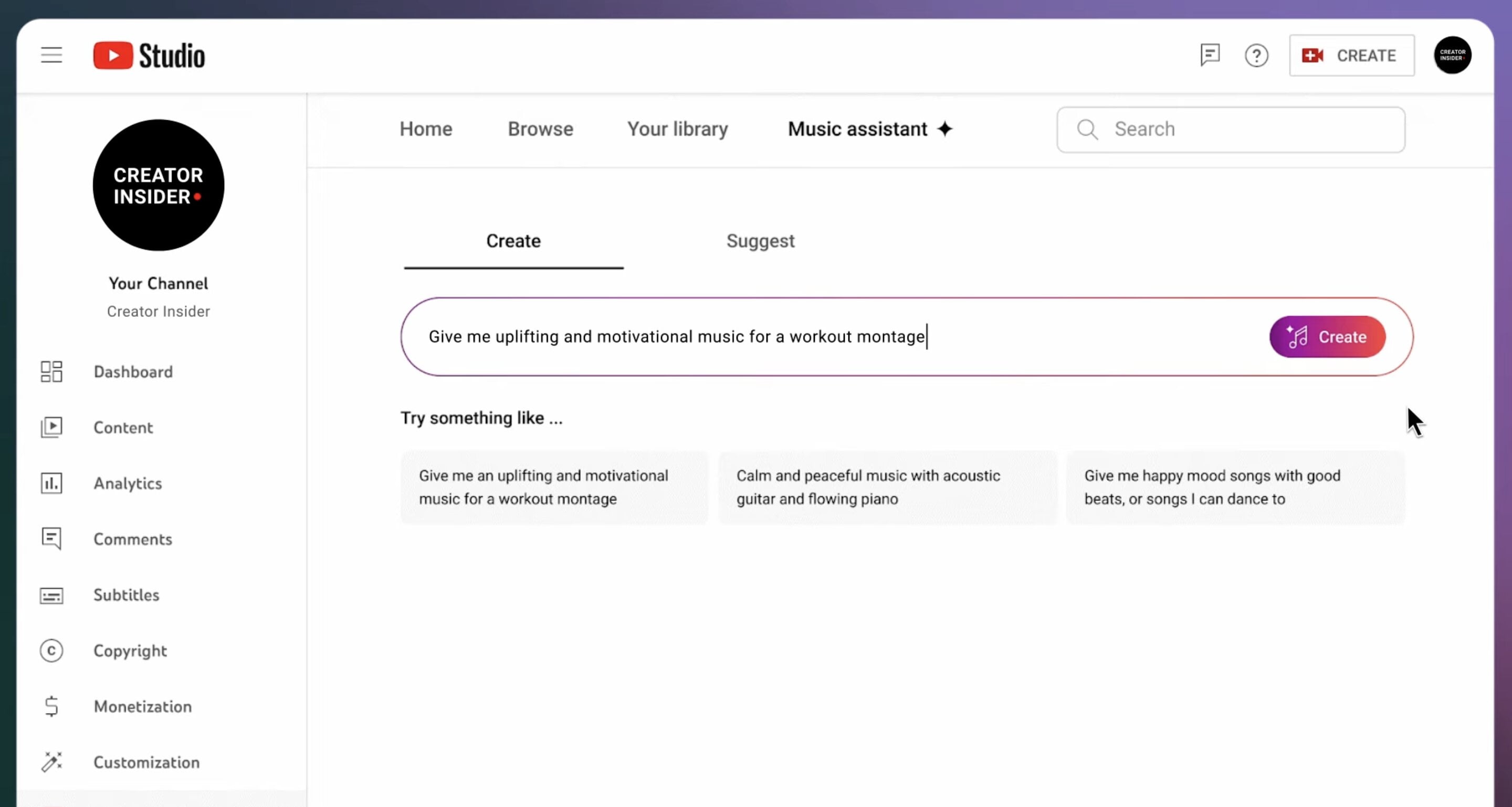The width and height of the screenshot is (1512, 807).
Task: Go to Content in the sidebar
Action: pos(123,428)
